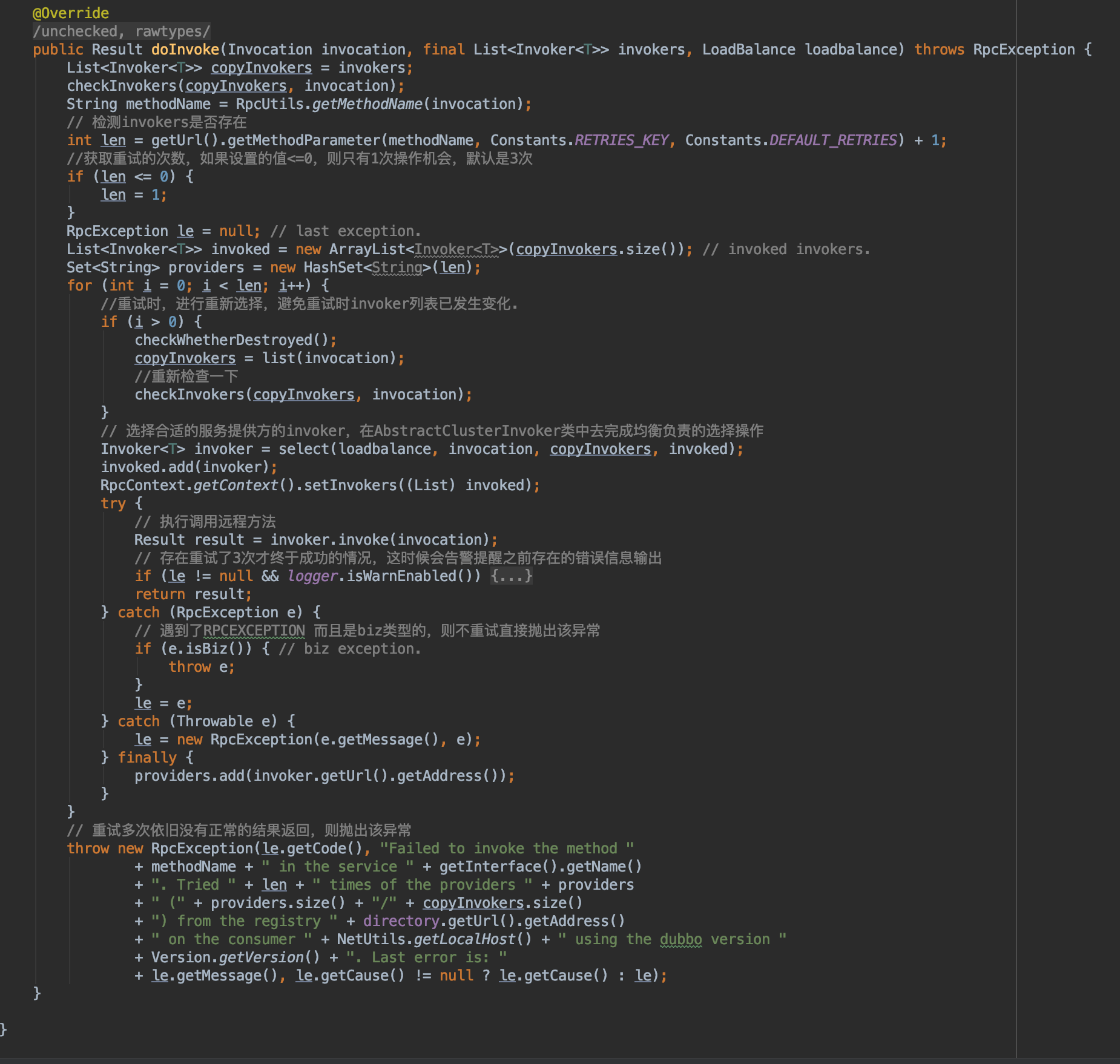Click the doInvoke method name
1120x1064 pixels.
[185, 49]
